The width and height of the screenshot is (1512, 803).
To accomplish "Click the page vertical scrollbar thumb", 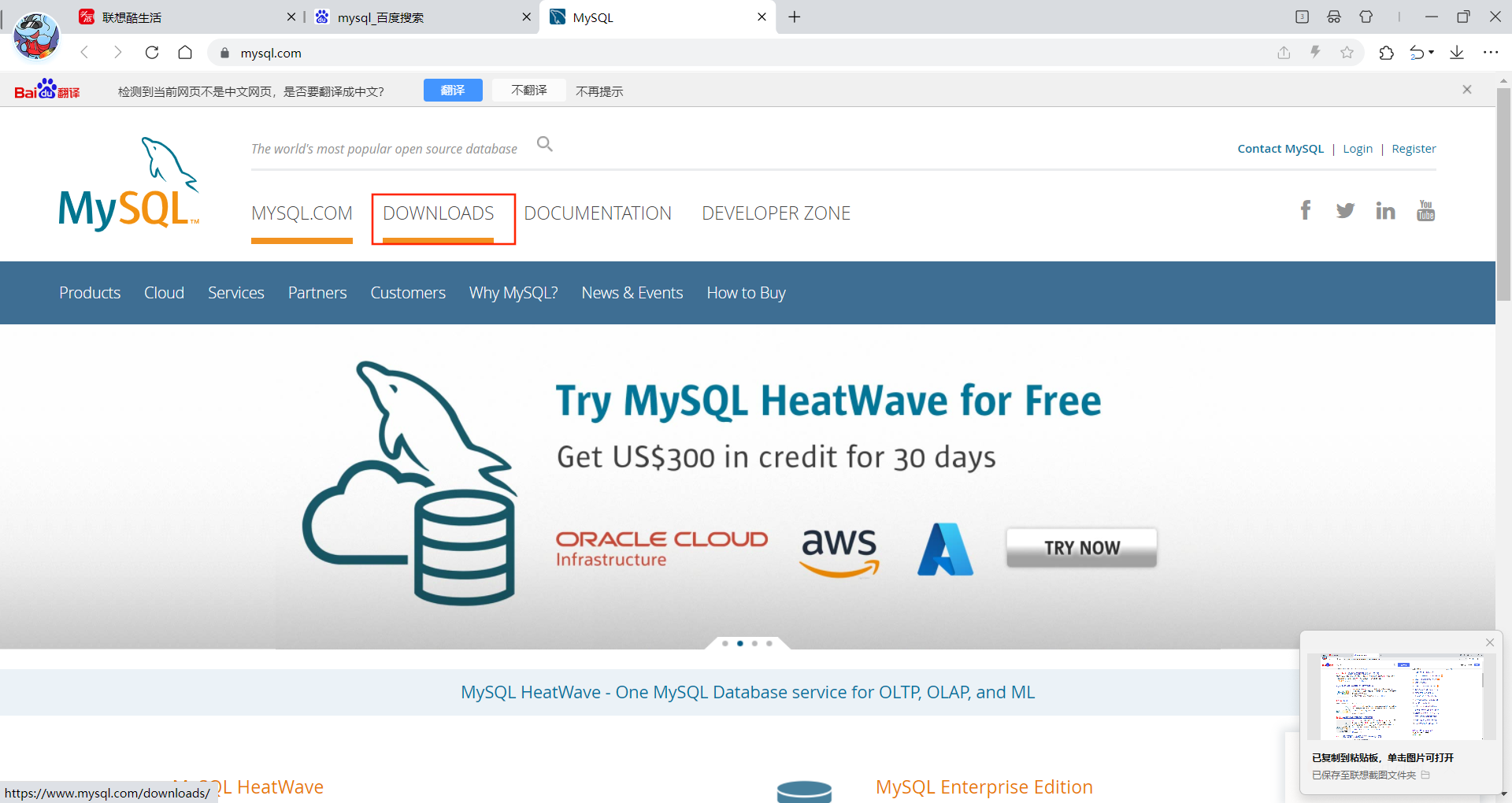I will point(1503,194).
